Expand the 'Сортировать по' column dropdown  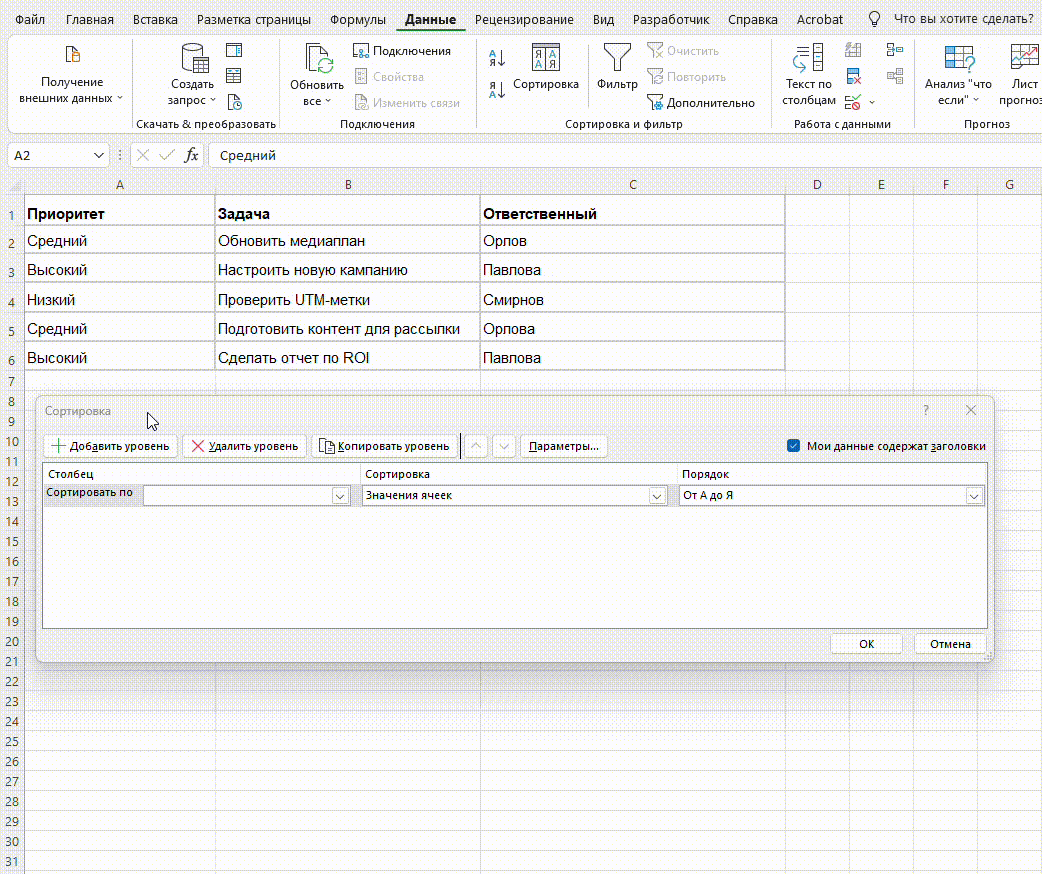[340, 495]
